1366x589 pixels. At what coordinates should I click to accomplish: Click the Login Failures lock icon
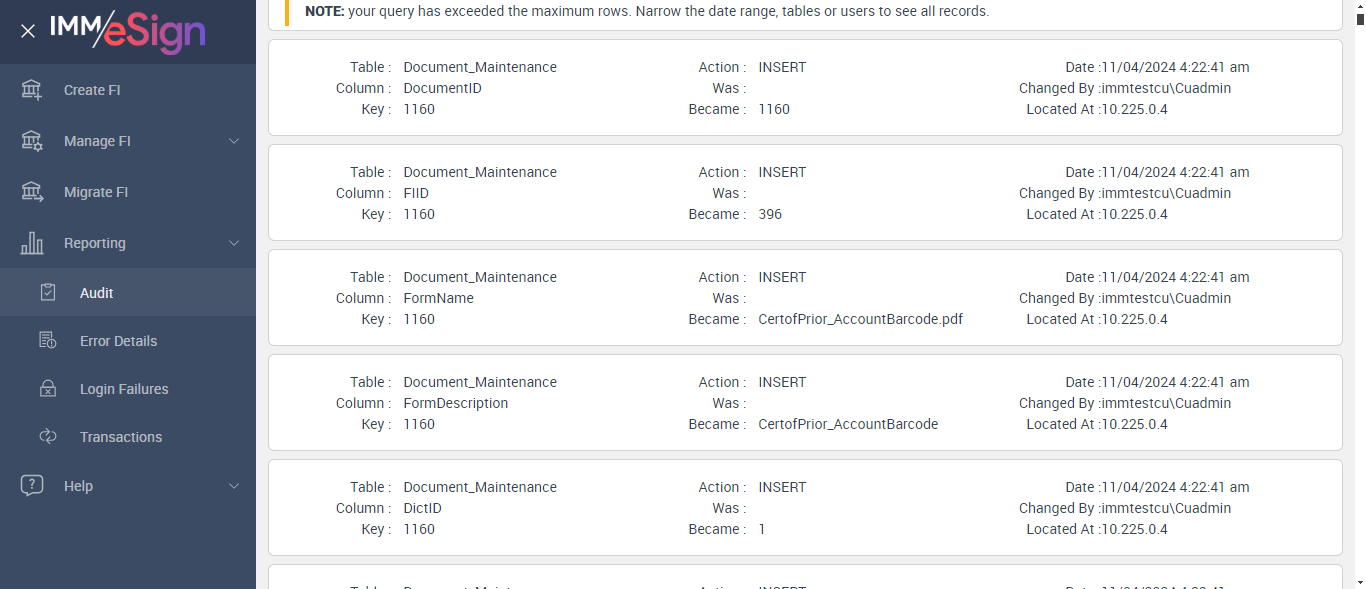coord(48,389)
